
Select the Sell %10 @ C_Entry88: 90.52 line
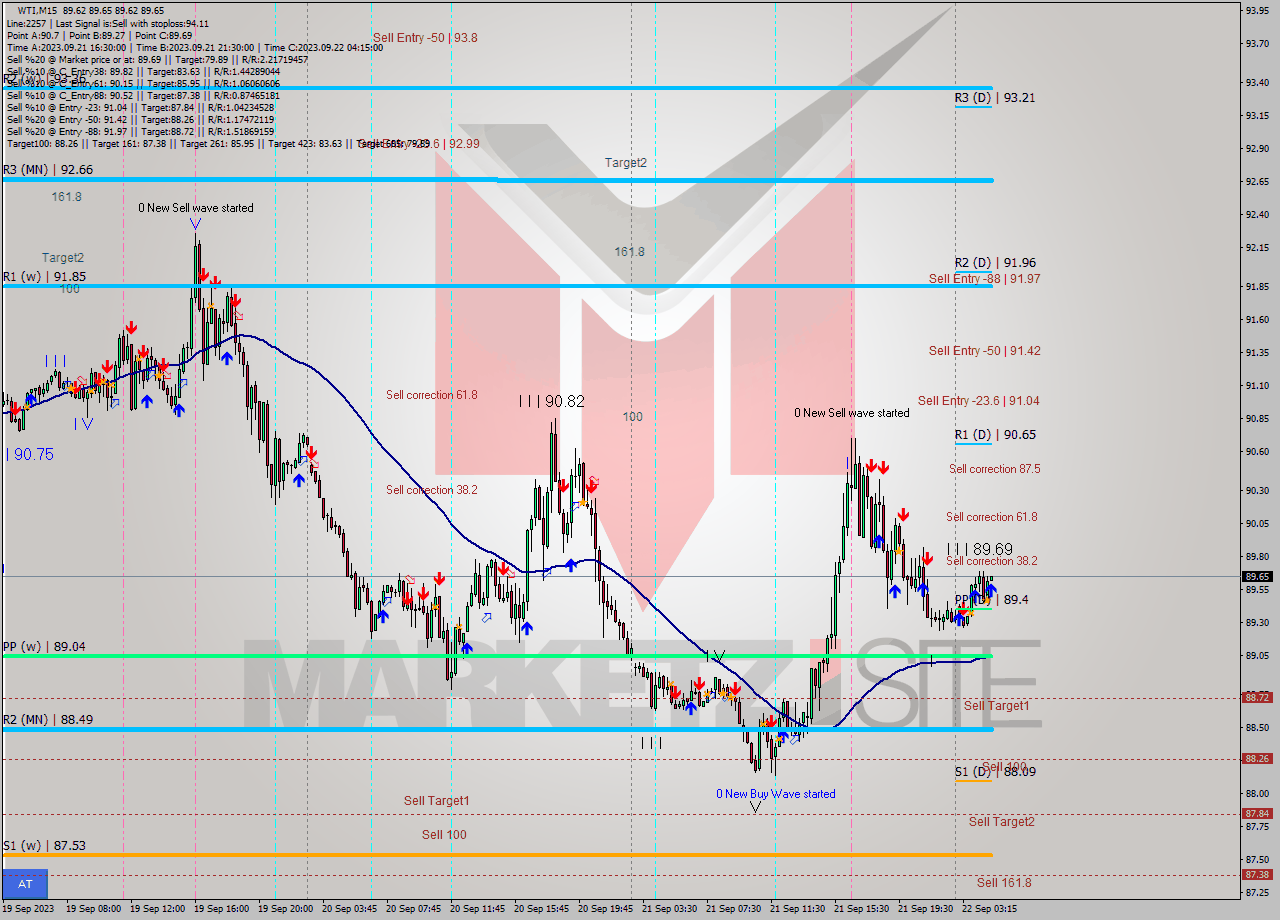pyautogui.click(x=143, y=95)
